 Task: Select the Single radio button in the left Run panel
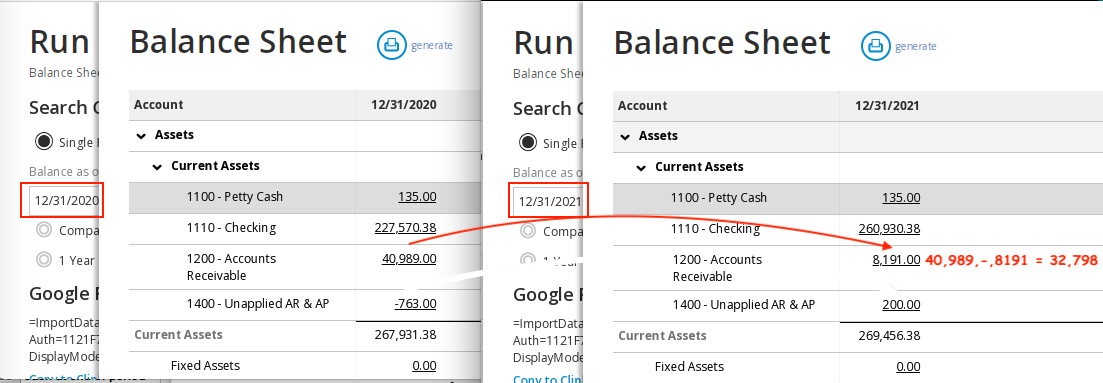pyautogui.click(x=44, y=142)
